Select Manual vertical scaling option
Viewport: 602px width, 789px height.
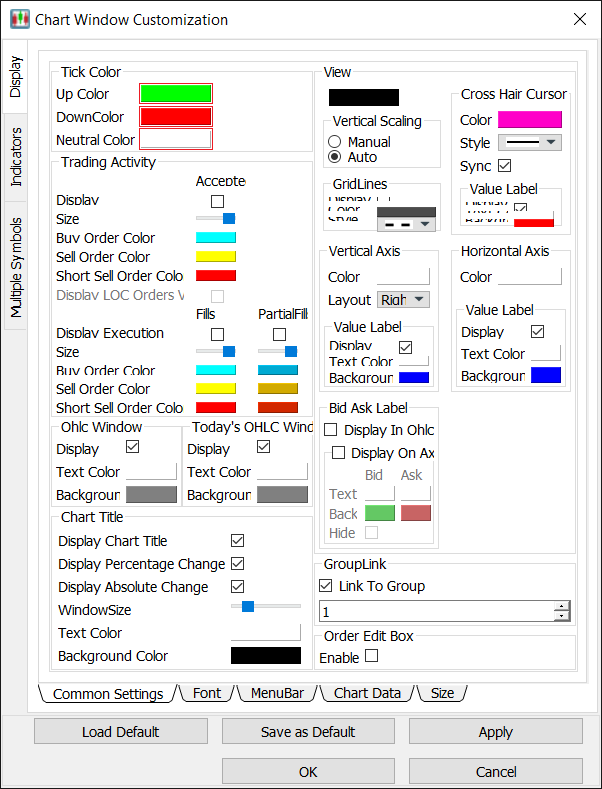[x=335, y=142]
